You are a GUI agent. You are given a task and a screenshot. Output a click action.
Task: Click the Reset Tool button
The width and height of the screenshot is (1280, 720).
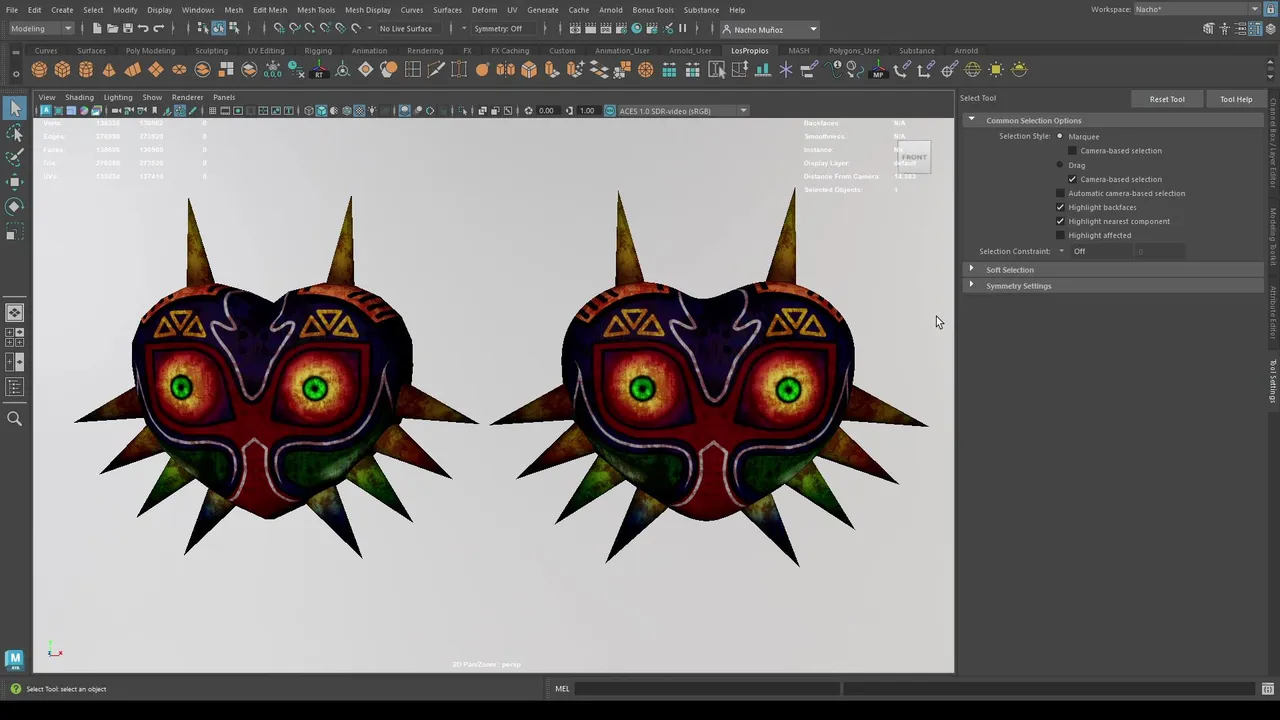[1167, 99]
